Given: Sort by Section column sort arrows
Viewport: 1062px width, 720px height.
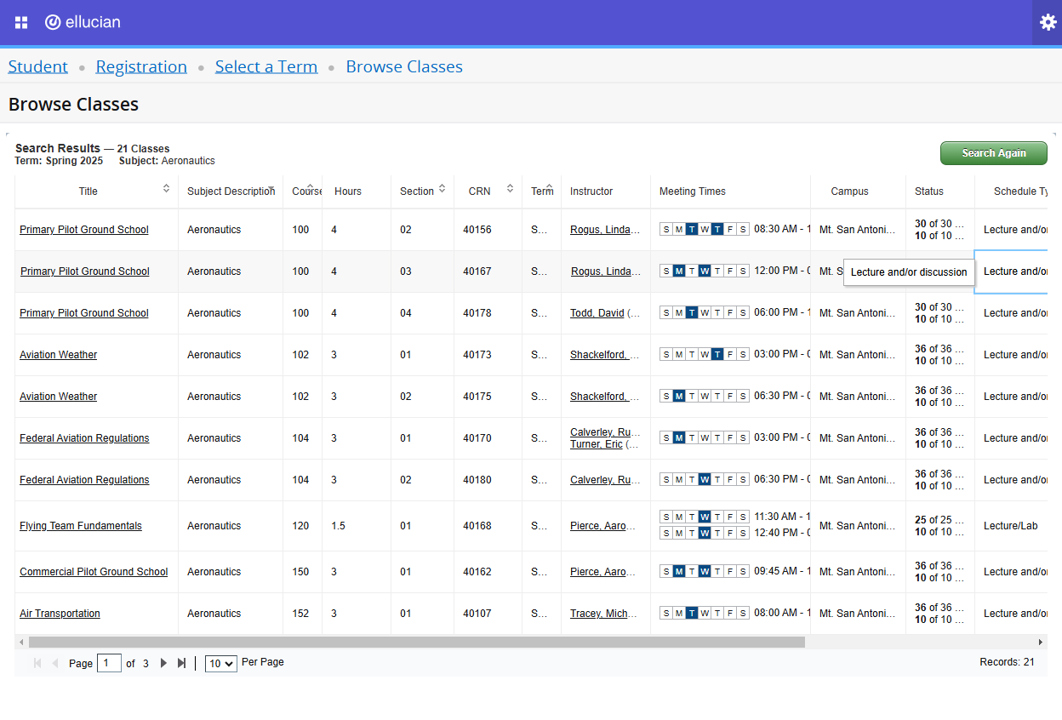Looking at the screenshot, I should click(x=442, y=189).
